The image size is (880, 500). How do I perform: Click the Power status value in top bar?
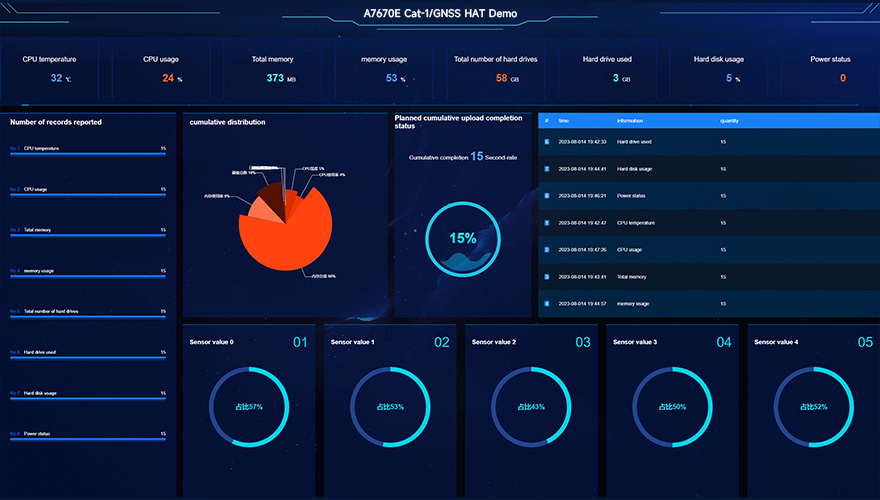(842, 78)
